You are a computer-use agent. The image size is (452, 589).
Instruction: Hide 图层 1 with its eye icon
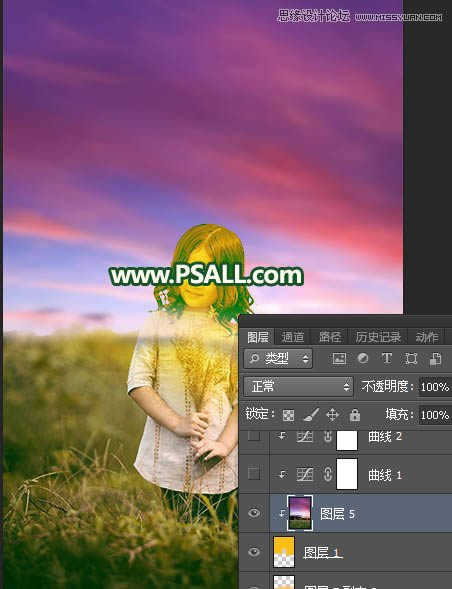254,552
